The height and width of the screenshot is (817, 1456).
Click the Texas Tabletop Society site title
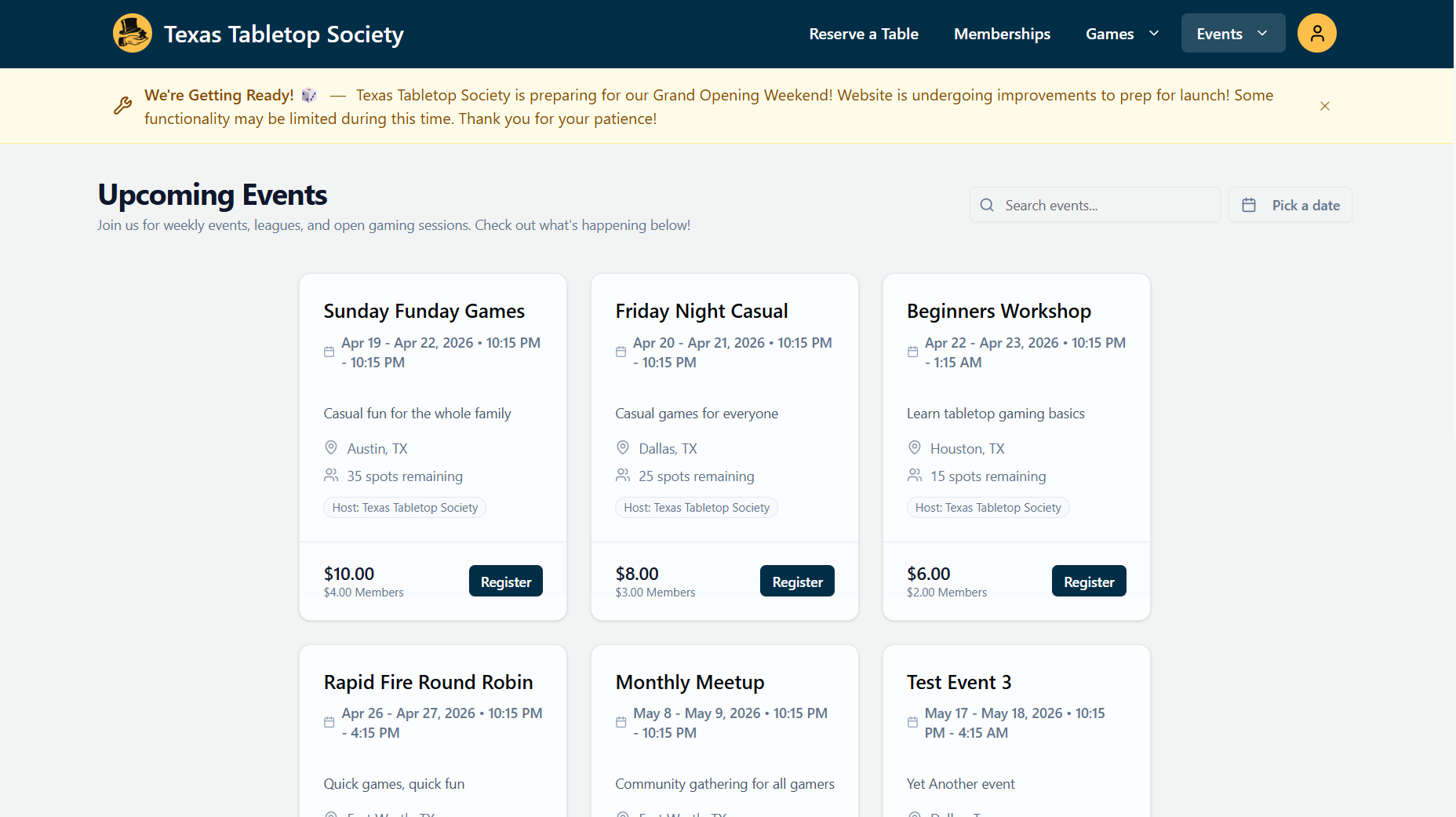pyautogui.click(x=284, y=35)
